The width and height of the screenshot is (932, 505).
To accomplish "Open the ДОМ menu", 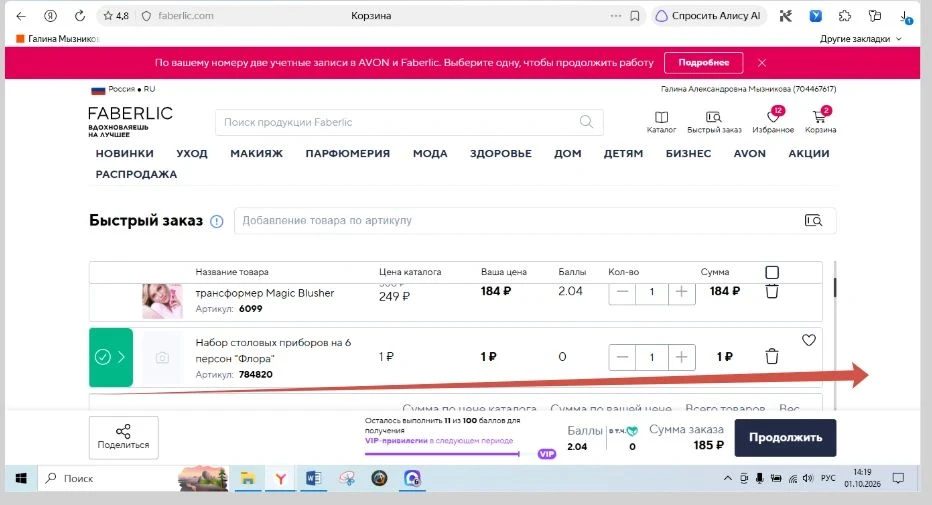I will pos(568,153).
